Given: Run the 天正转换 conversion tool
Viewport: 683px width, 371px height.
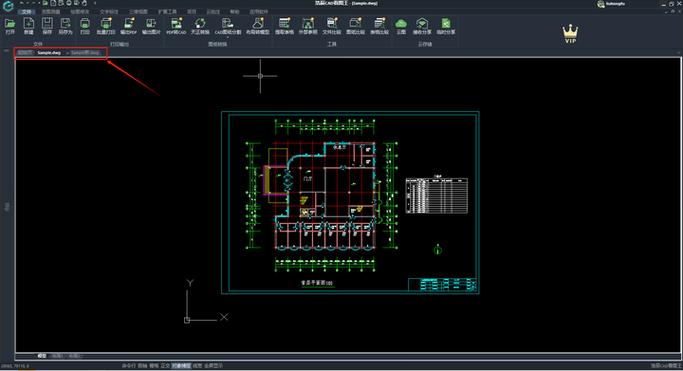Looking at the screenshot, I should tap(200, 26).
